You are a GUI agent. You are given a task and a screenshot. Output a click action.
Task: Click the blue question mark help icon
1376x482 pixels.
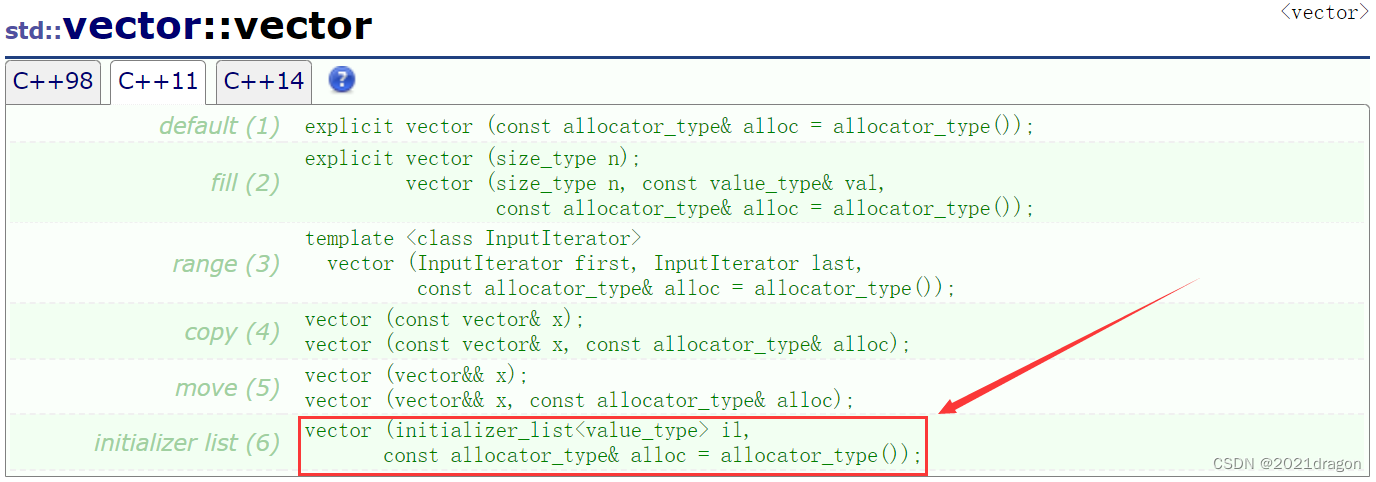(x=342, y=80)
